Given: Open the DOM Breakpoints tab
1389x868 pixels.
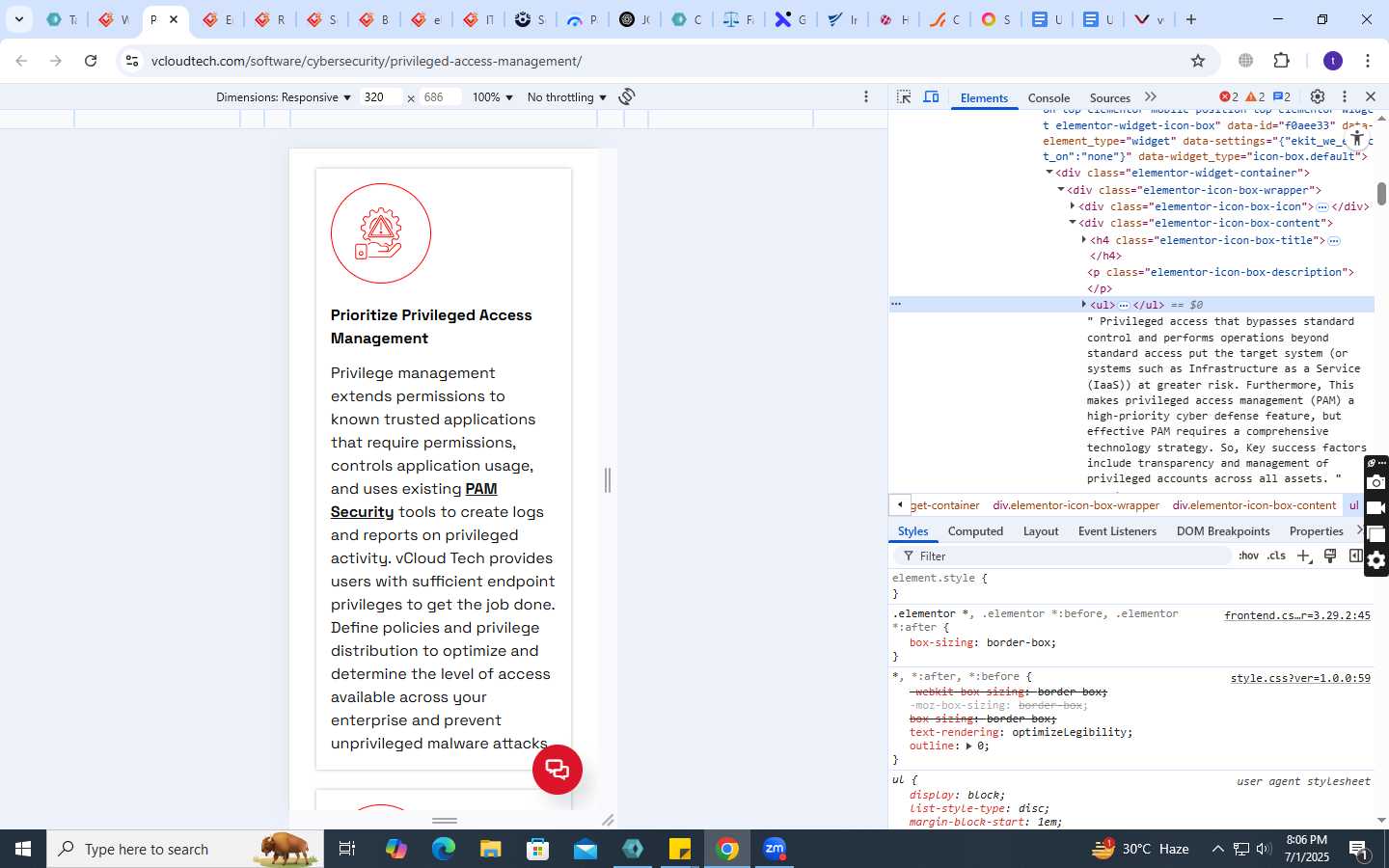Looking at the screenshot, I should click(1223, 531).
